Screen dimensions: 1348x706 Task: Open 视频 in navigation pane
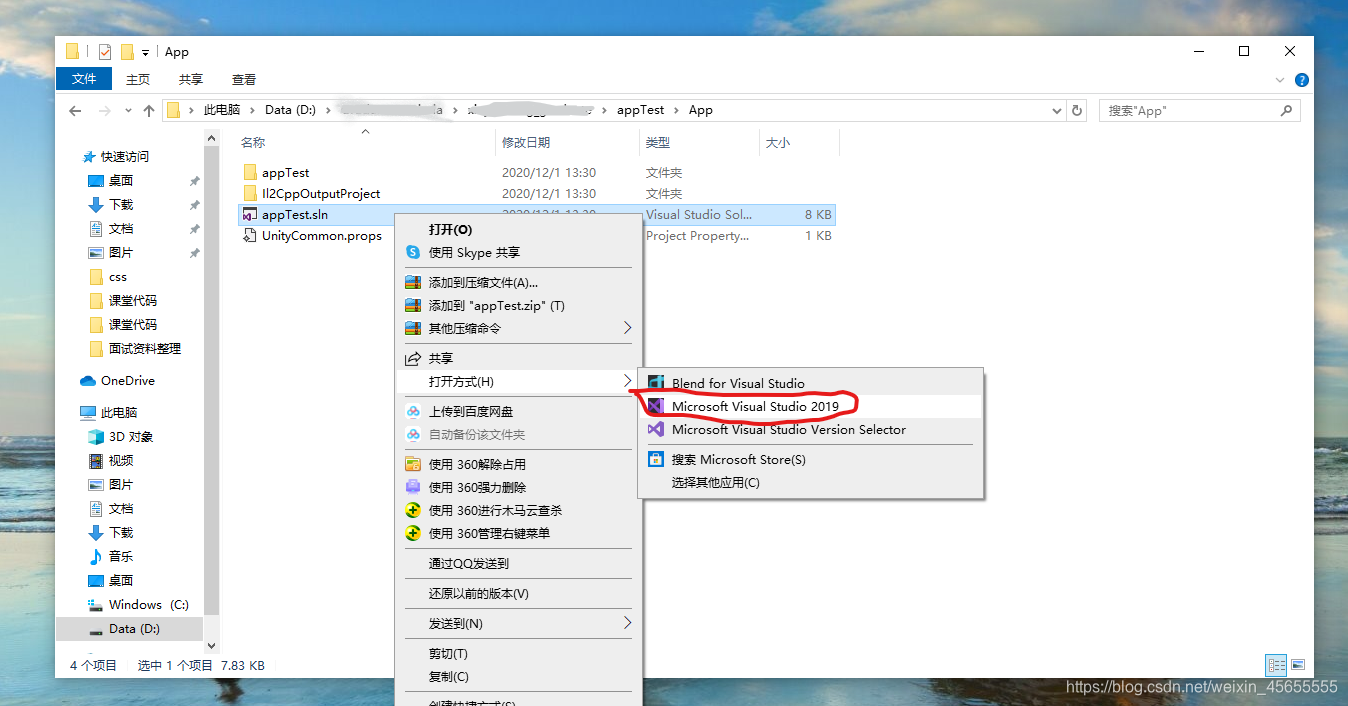coord(121,460)
